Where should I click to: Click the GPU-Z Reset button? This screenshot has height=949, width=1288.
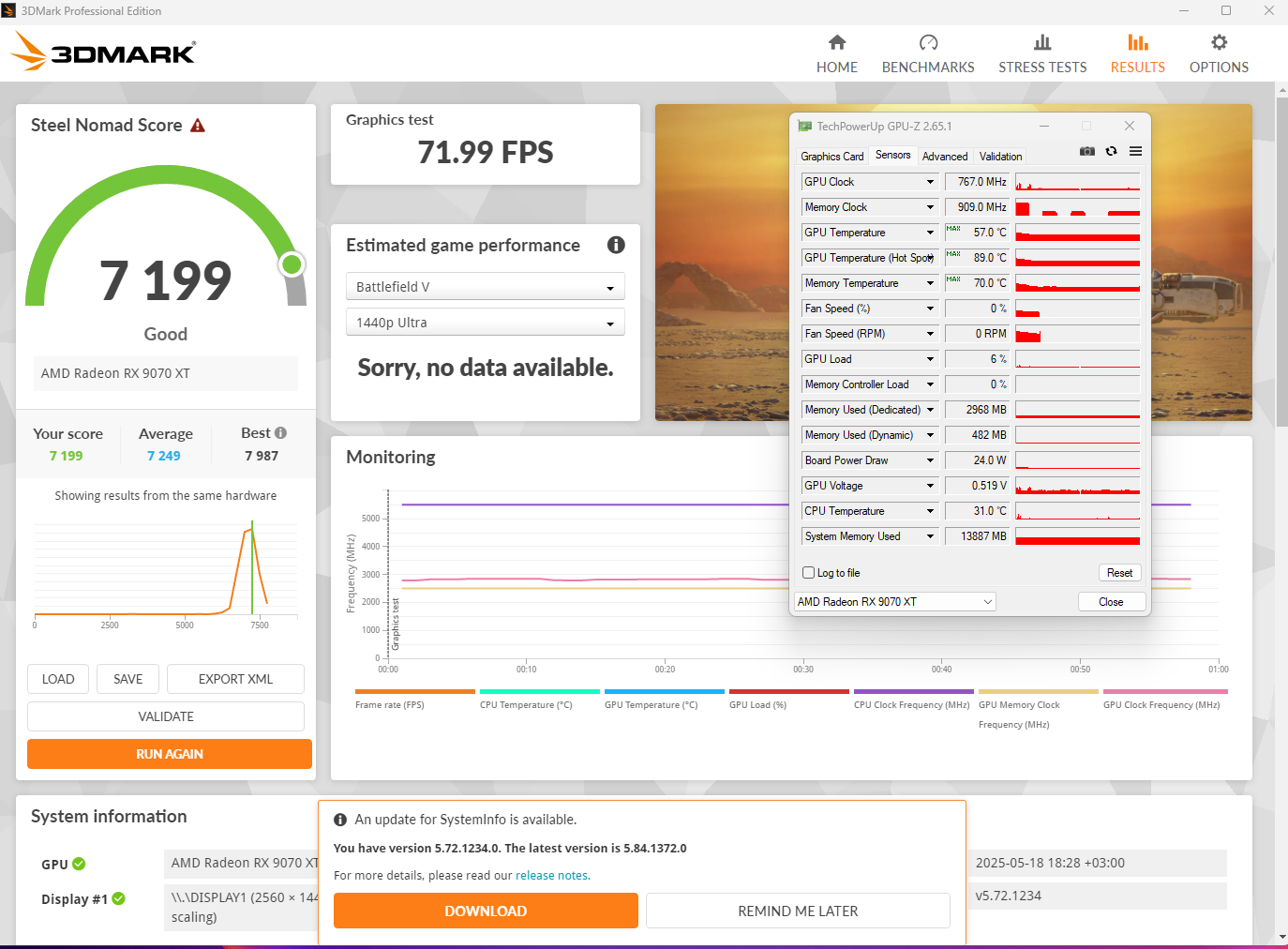click(1119, 573)
